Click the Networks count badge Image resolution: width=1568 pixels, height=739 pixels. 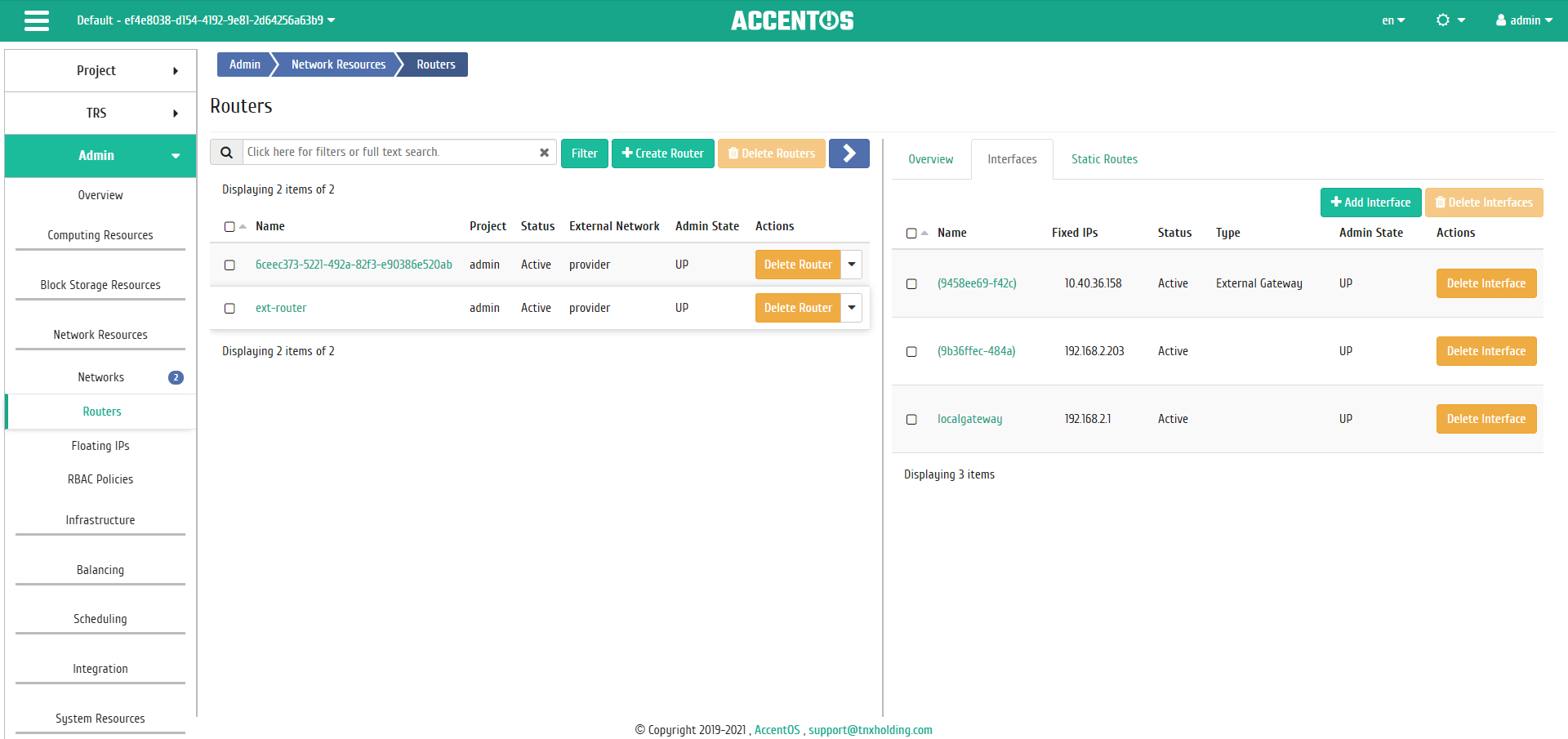(x=176, y=377)
